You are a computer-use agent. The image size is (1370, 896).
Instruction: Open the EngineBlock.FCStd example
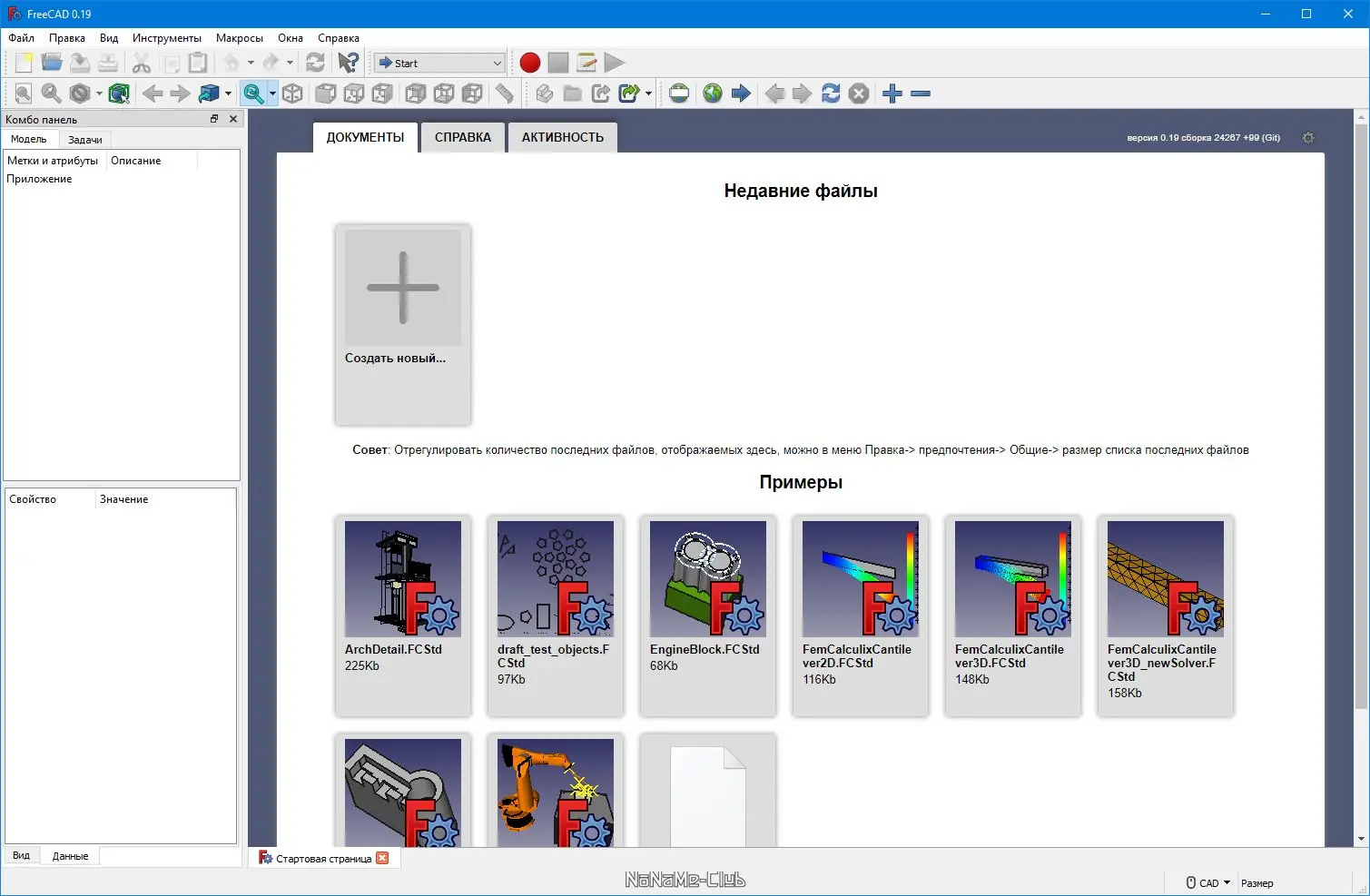tap(708, 615)
